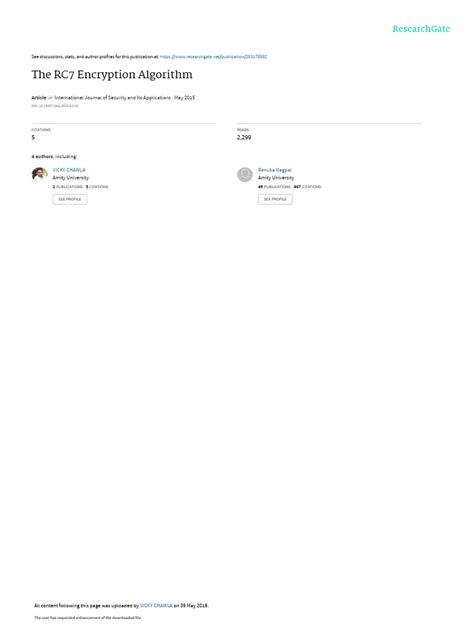The height and width of the screenshot is (632, 474).
Task: Click Renuka Nagpal's gray avatar placeholder
Action: coord(245,175)
